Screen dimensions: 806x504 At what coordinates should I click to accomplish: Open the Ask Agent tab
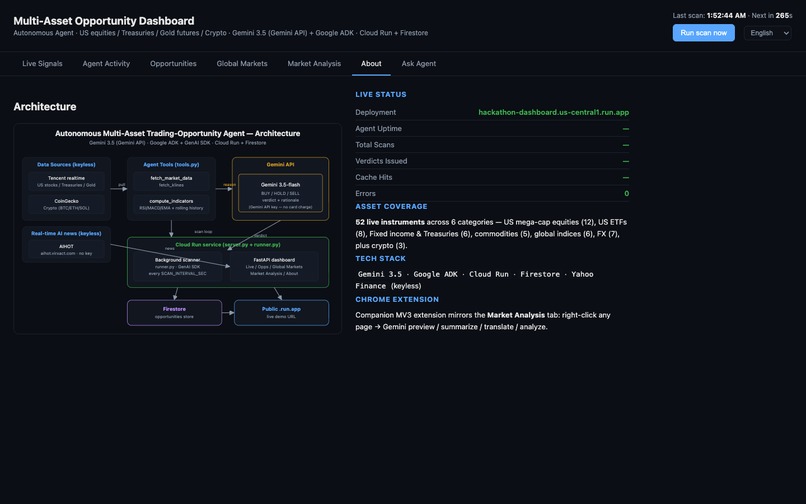[418, 64]
